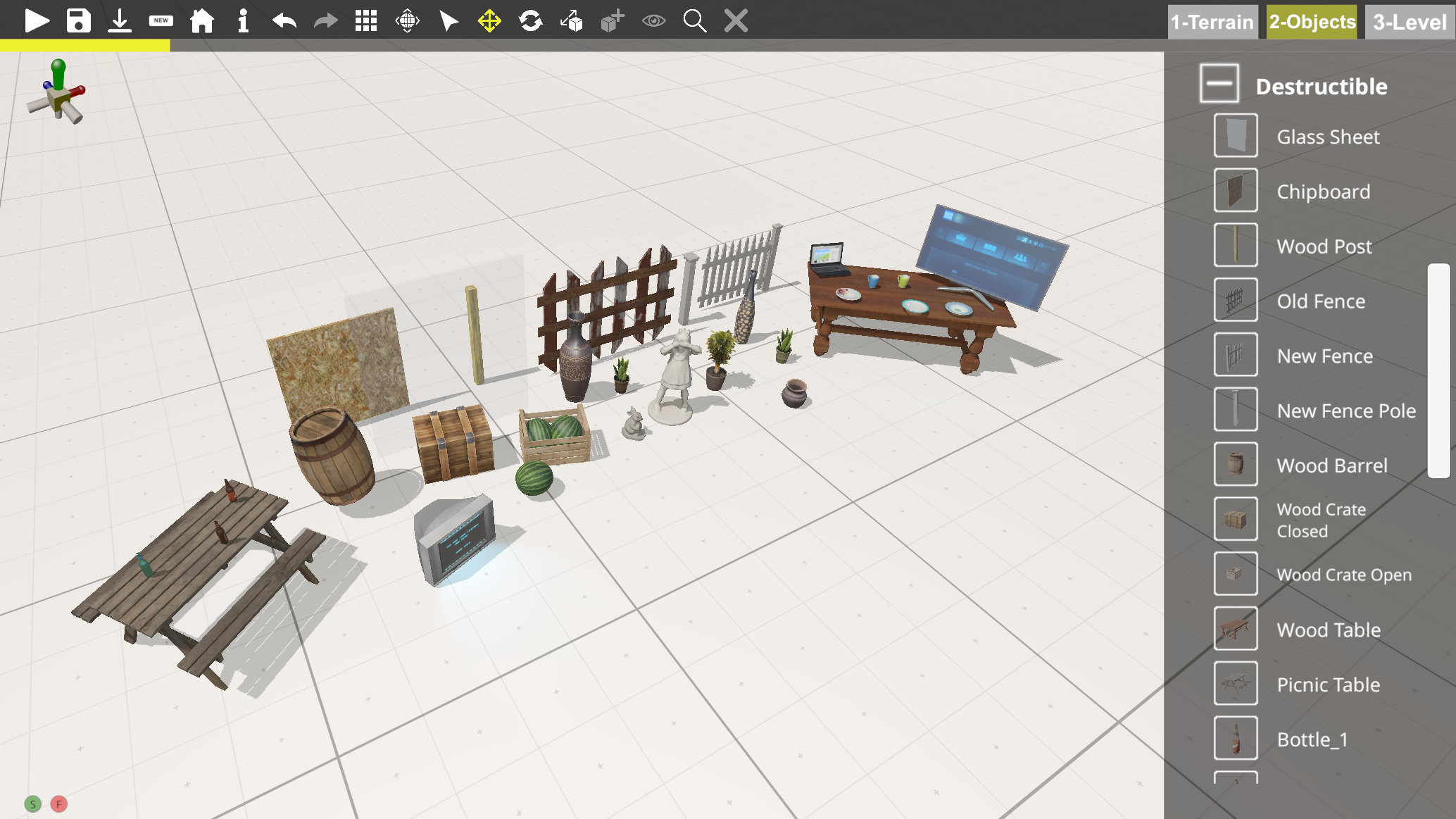Click the red F circle indicator
Image resolution: width=1456 pixels, height=819 pixels.
59,804
